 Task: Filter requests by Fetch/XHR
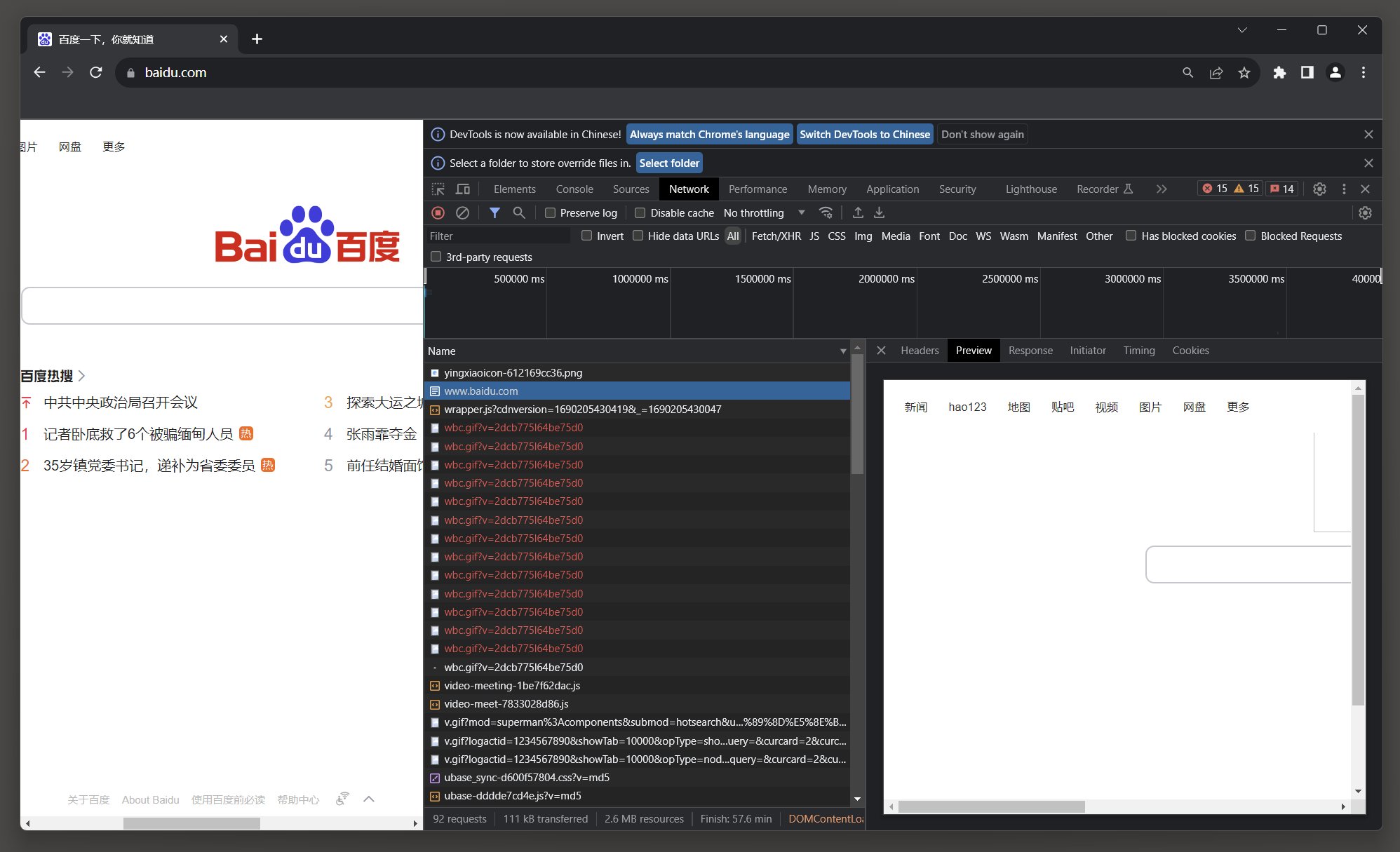click(776, 236)
